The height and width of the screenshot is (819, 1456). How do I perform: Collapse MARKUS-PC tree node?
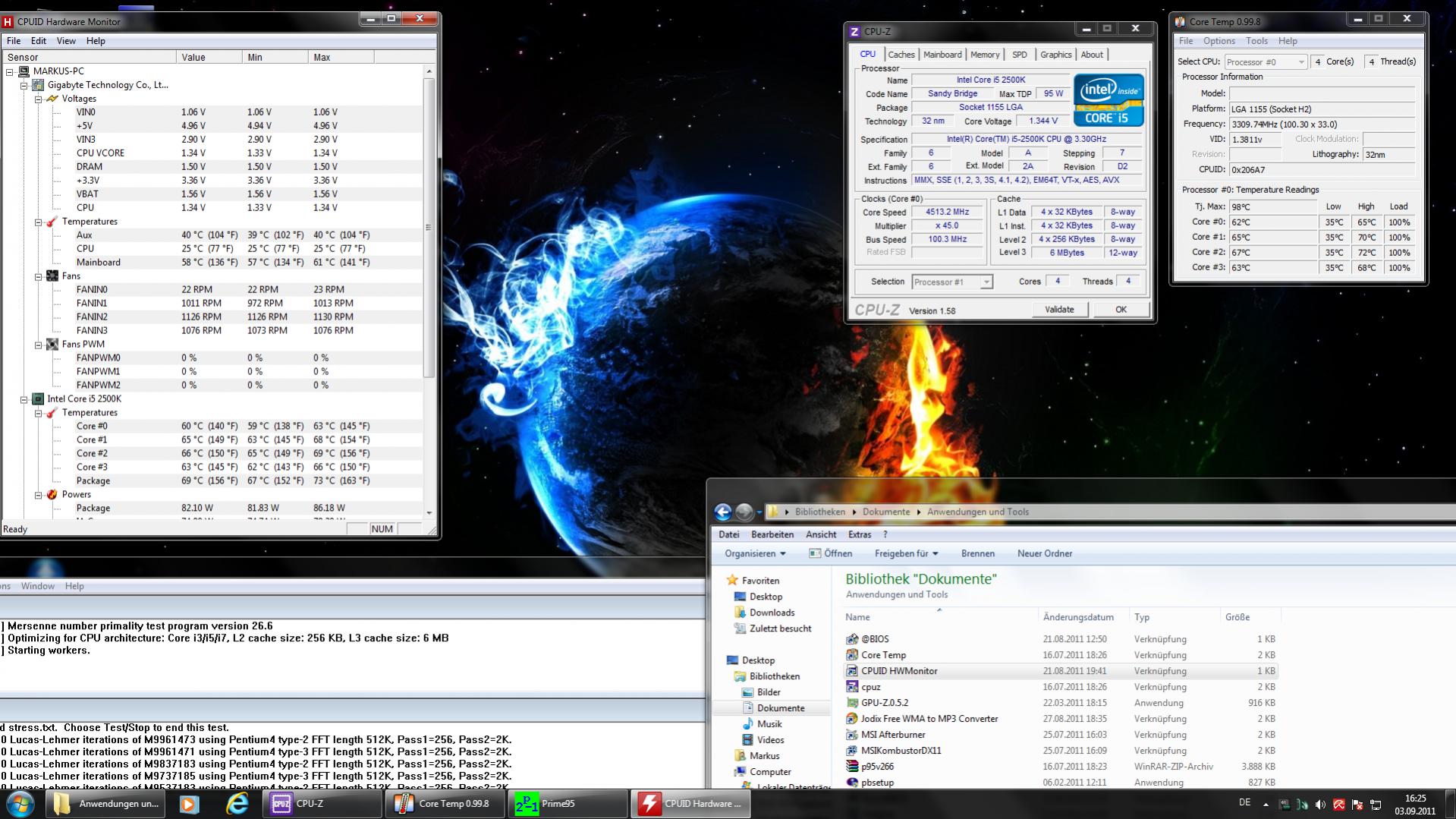(10, 71)
